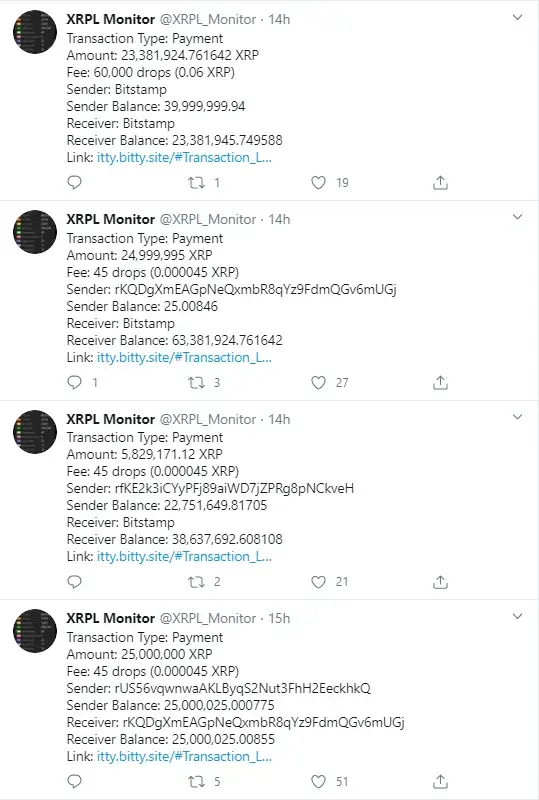Share the 23,381,924.761642 XRP tweet
The width and height of the screenshot is (539, 800).
(440, 182)
